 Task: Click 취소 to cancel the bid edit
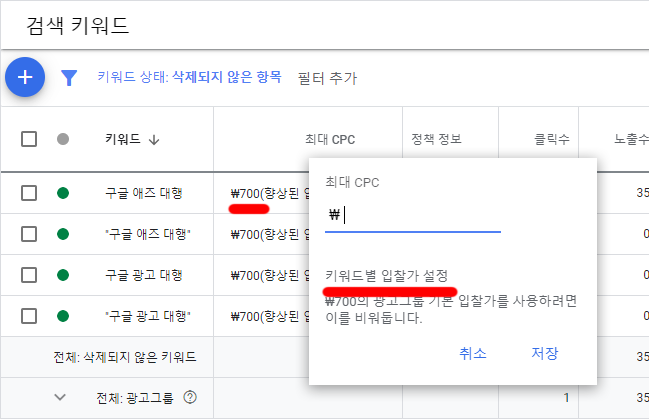click(x=473, y=353)
